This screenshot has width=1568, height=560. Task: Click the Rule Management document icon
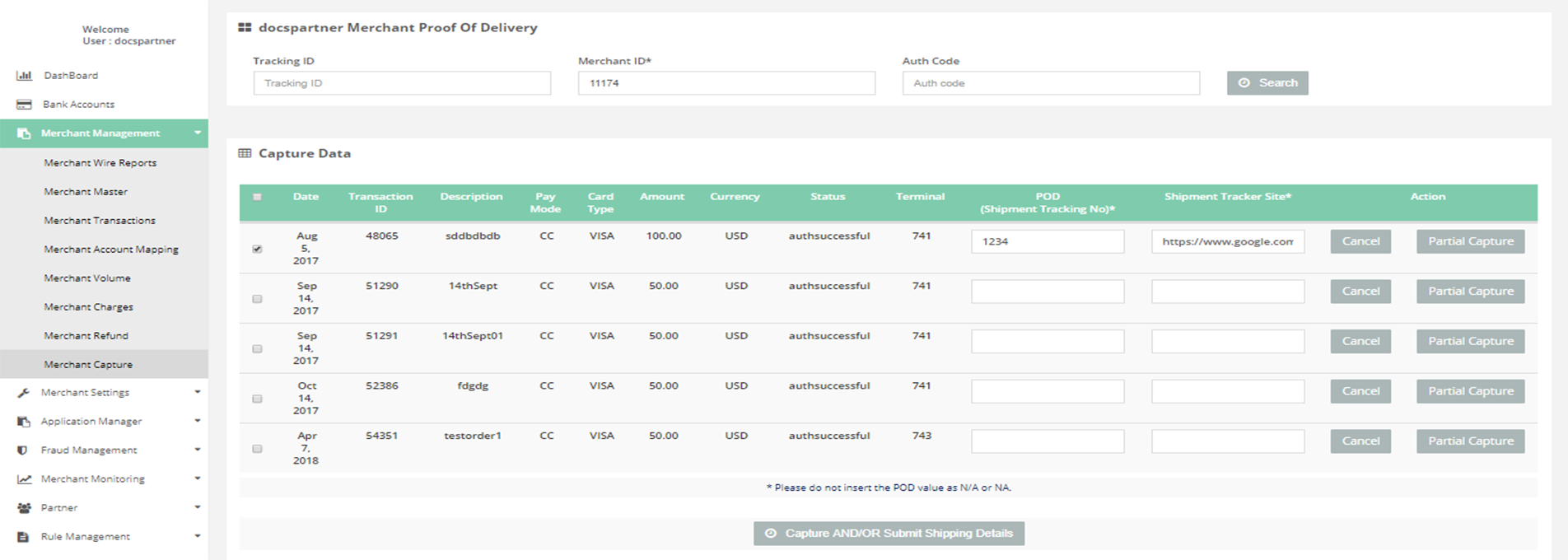click(x=24, y=537)
